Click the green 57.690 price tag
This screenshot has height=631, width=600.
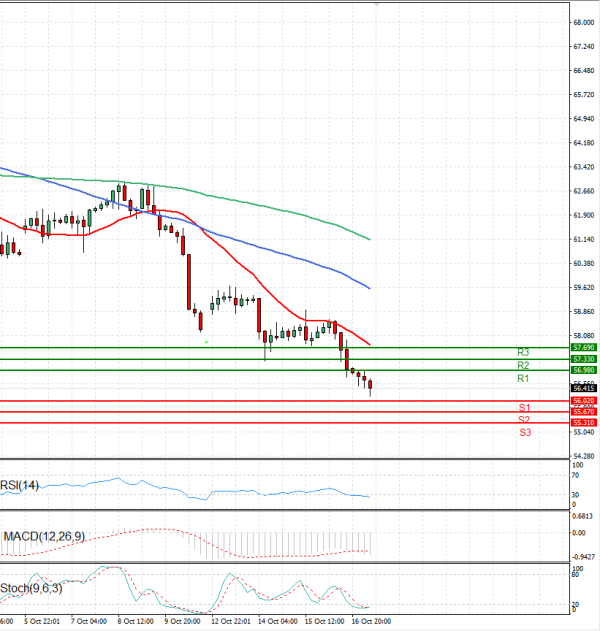click(x=583, y=347)
